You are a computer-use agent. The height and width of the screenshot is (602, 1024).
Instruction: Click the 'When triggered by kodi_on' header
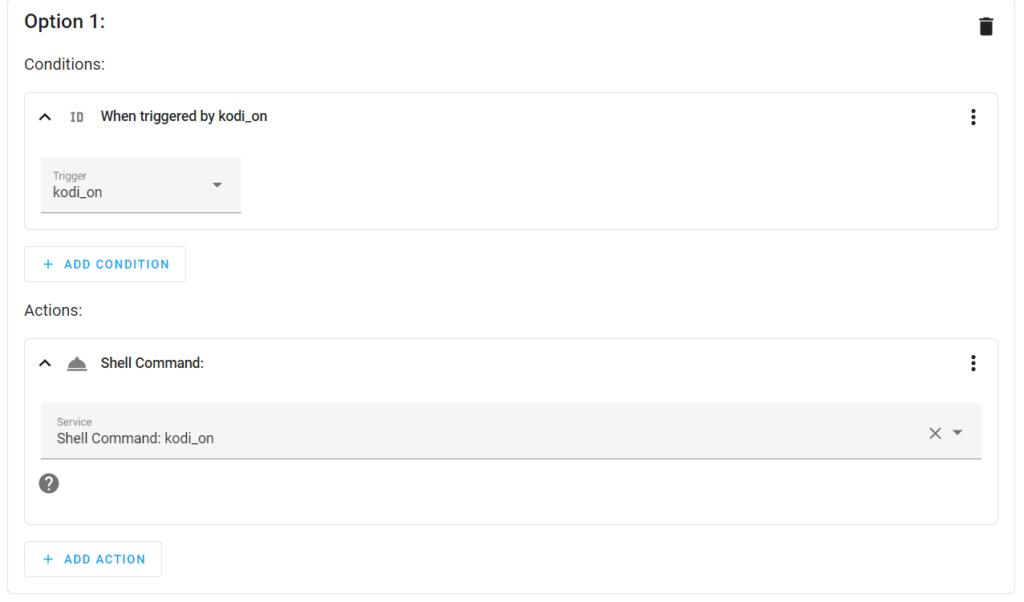(184, 116)
